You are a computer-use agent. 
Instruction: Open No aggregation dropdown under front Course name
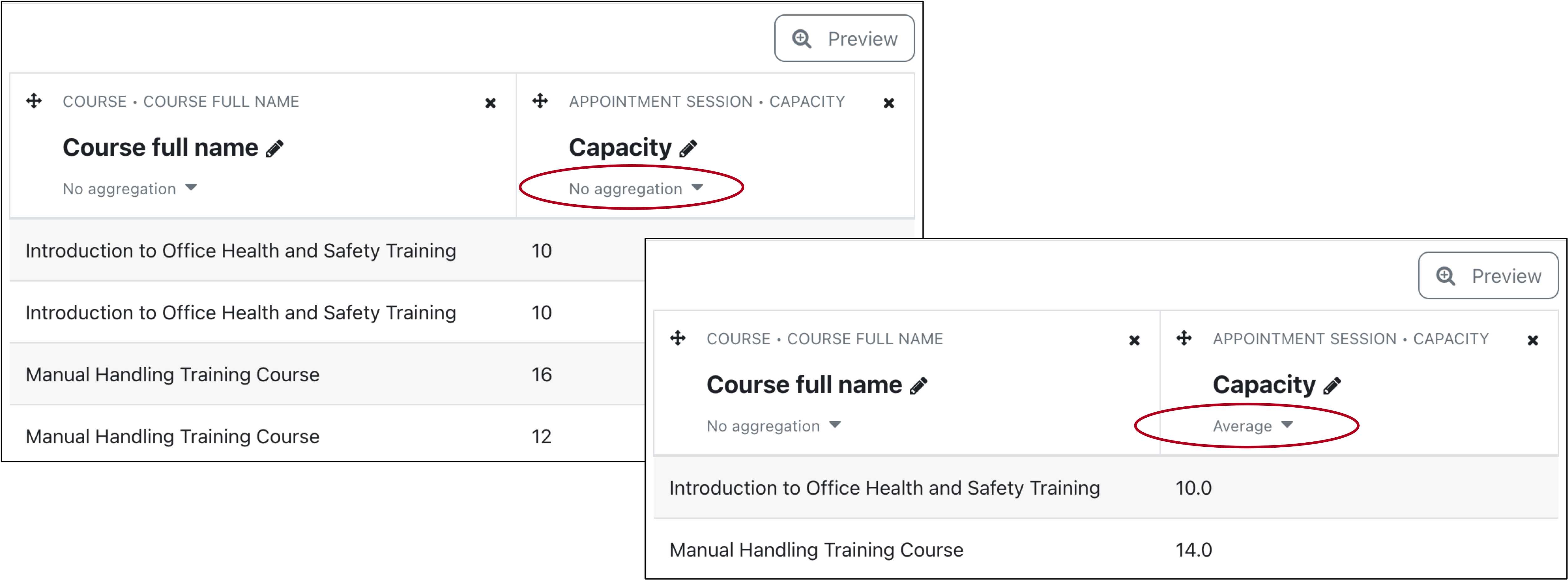pyautogui.click(x=774, y=426)
